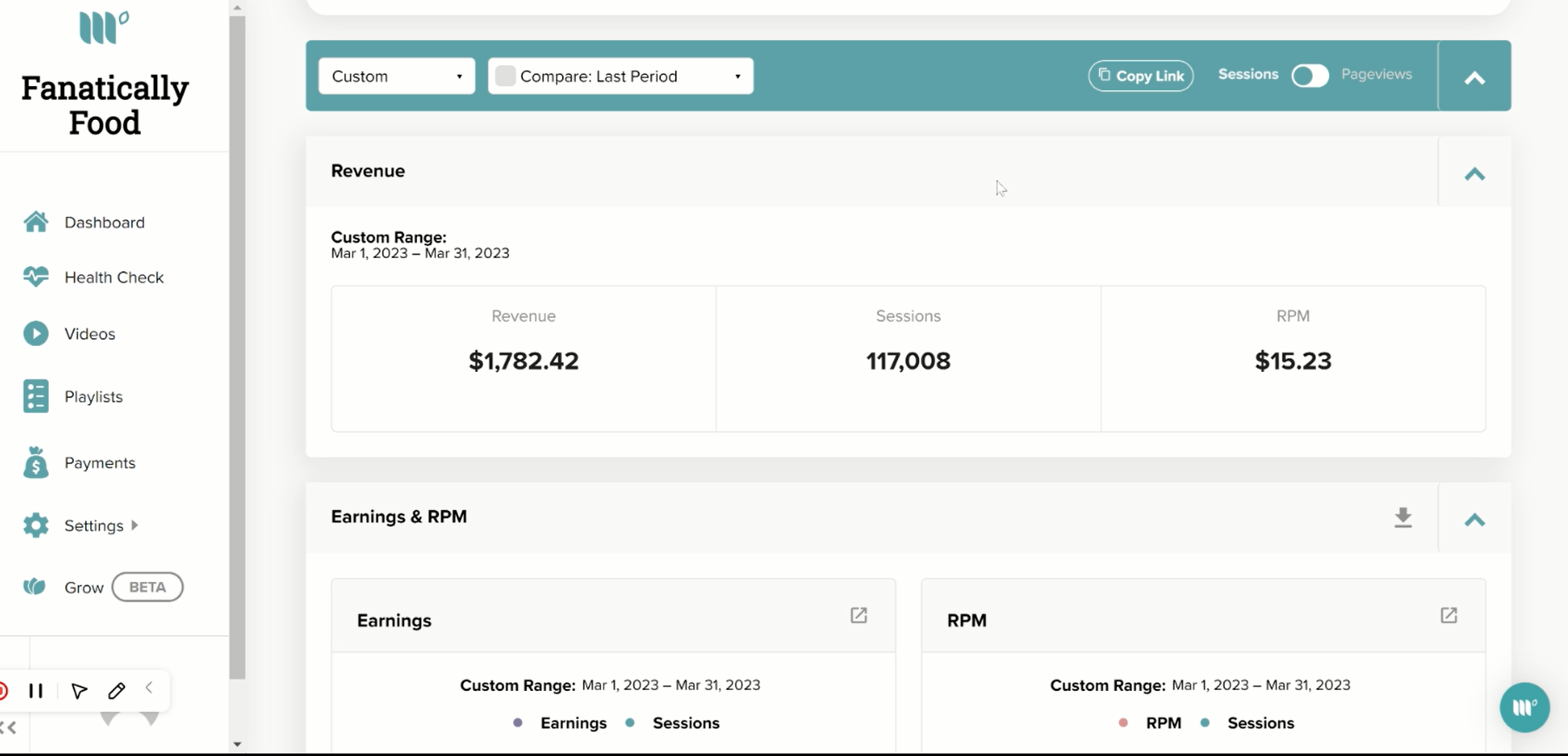Open the Dashboard home icon

pyautogui.click(x=36, y=222)
